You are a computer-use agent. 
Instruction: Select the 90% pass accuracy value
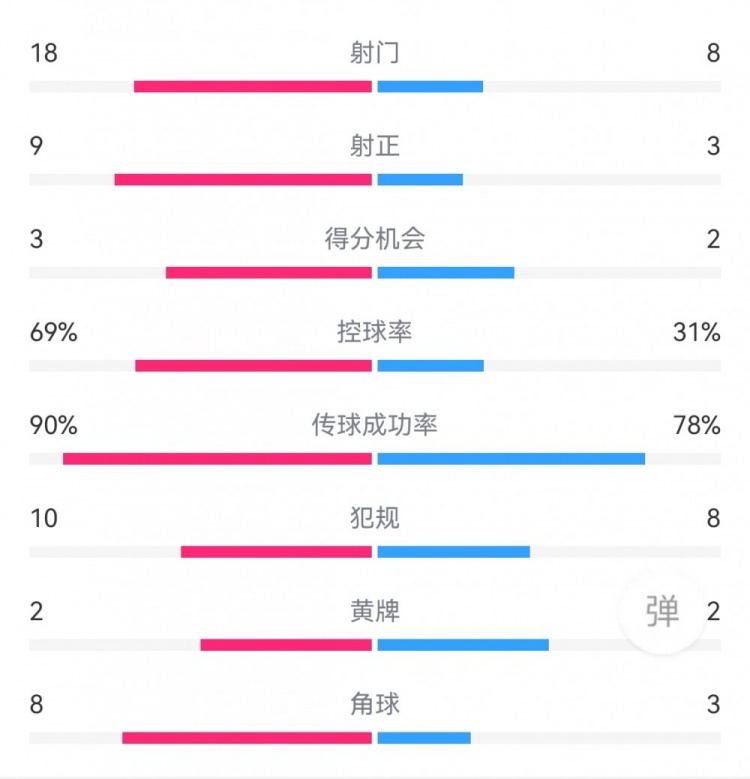click(x=53, y=425)
